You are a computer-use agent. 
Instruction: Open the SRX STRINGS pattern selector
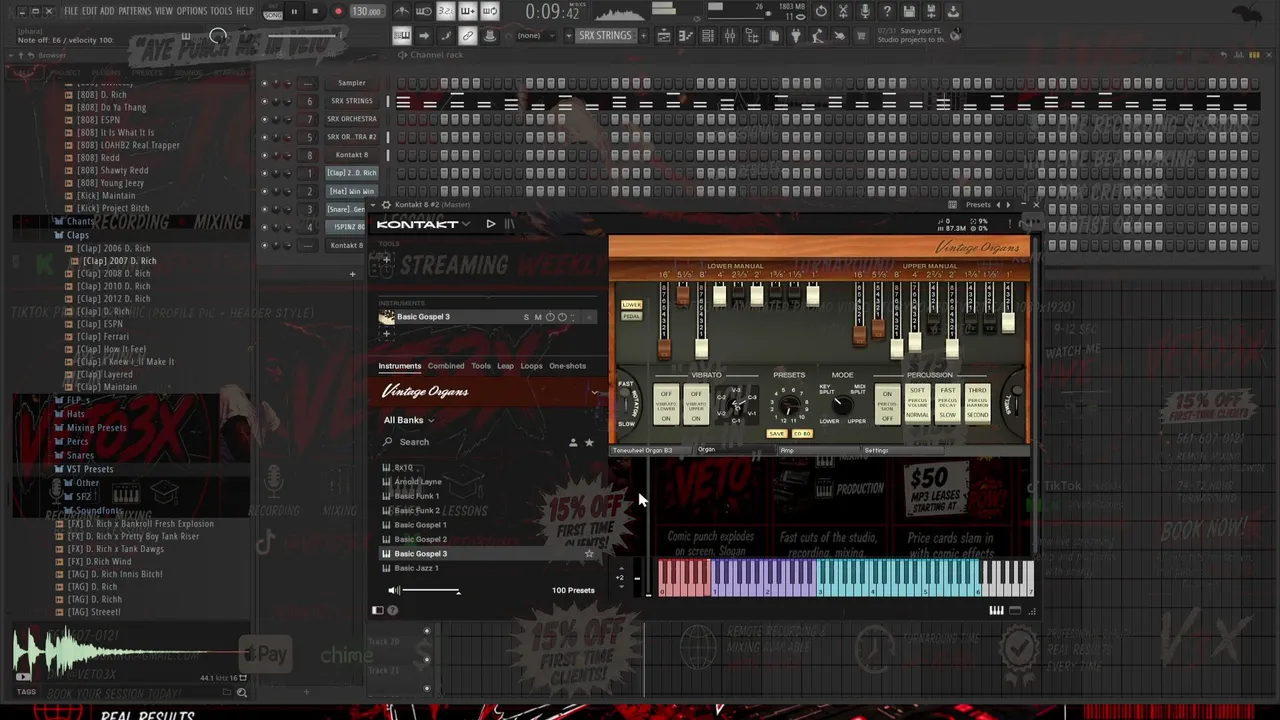point(605,35)
